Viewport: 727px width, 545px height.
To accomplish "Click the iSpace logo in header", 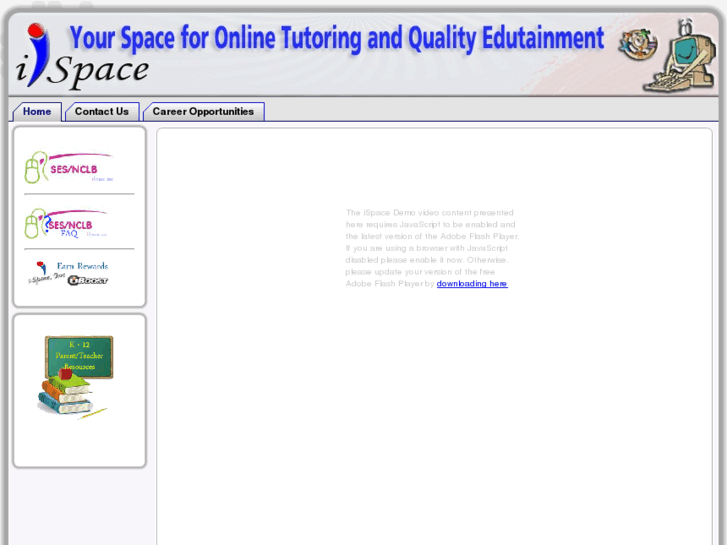I will 82,57.
